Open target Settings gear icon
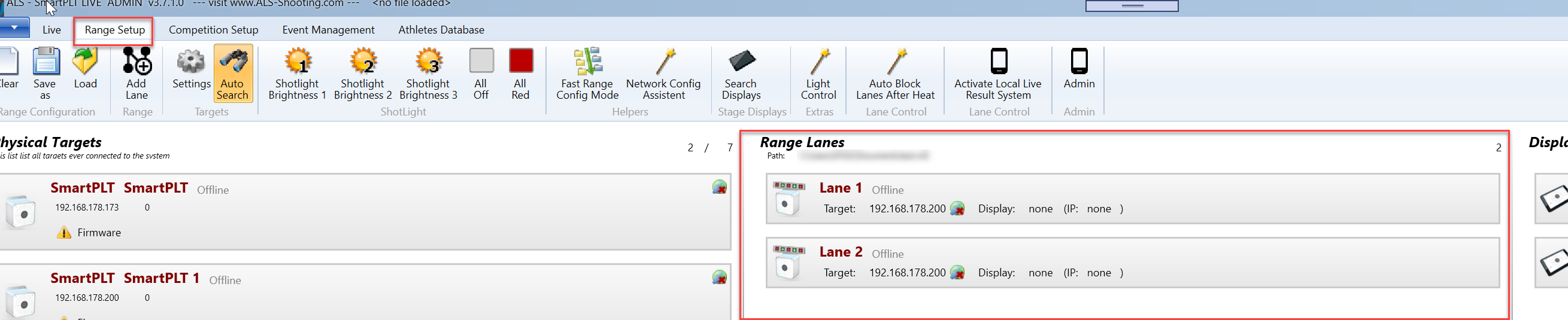The image size is (1568, 320). tap(190, 62)
